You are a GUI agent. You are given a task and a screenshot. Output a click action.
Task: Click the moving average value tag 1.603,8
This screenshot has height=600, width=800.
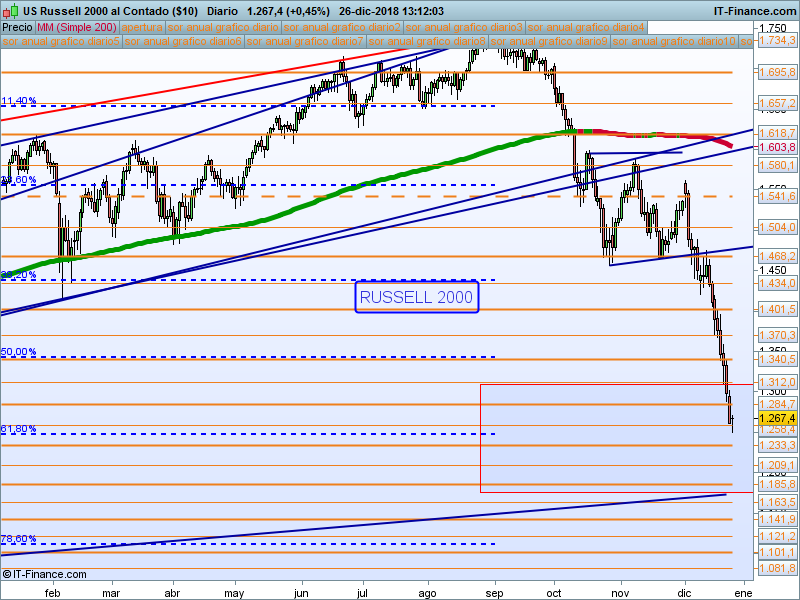point(777,147)
